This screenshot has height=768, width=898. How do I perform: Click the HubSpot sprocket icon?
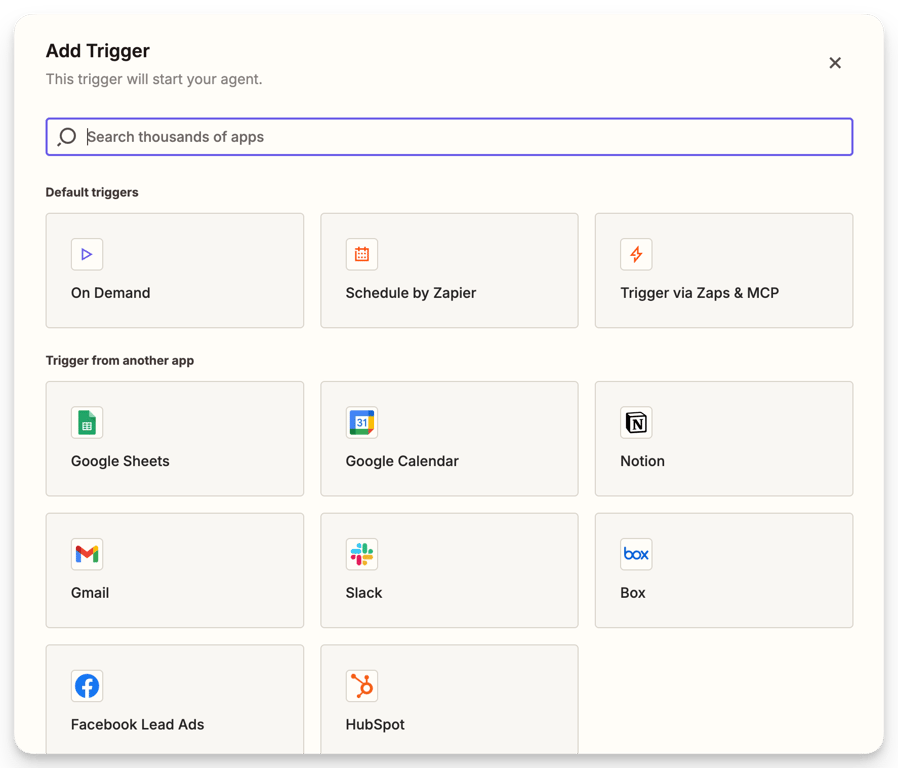pyautogui.click(x=362, y=686)
